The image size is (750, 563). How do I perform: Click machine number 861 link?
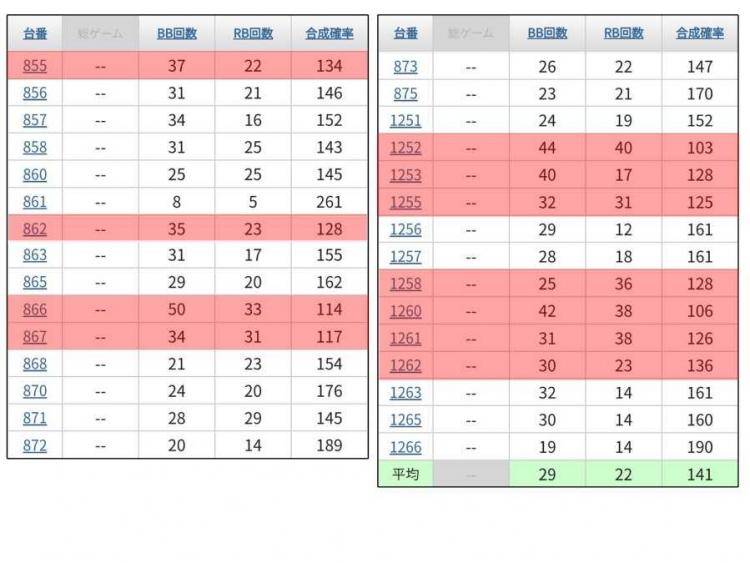[35, 202]
